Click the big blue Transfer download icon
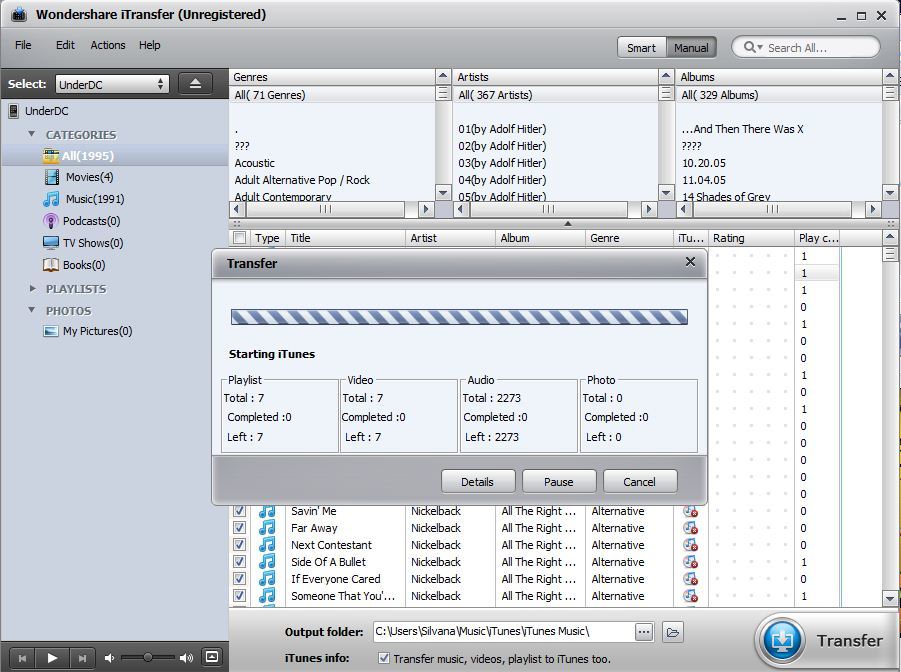 click(781, 640)
